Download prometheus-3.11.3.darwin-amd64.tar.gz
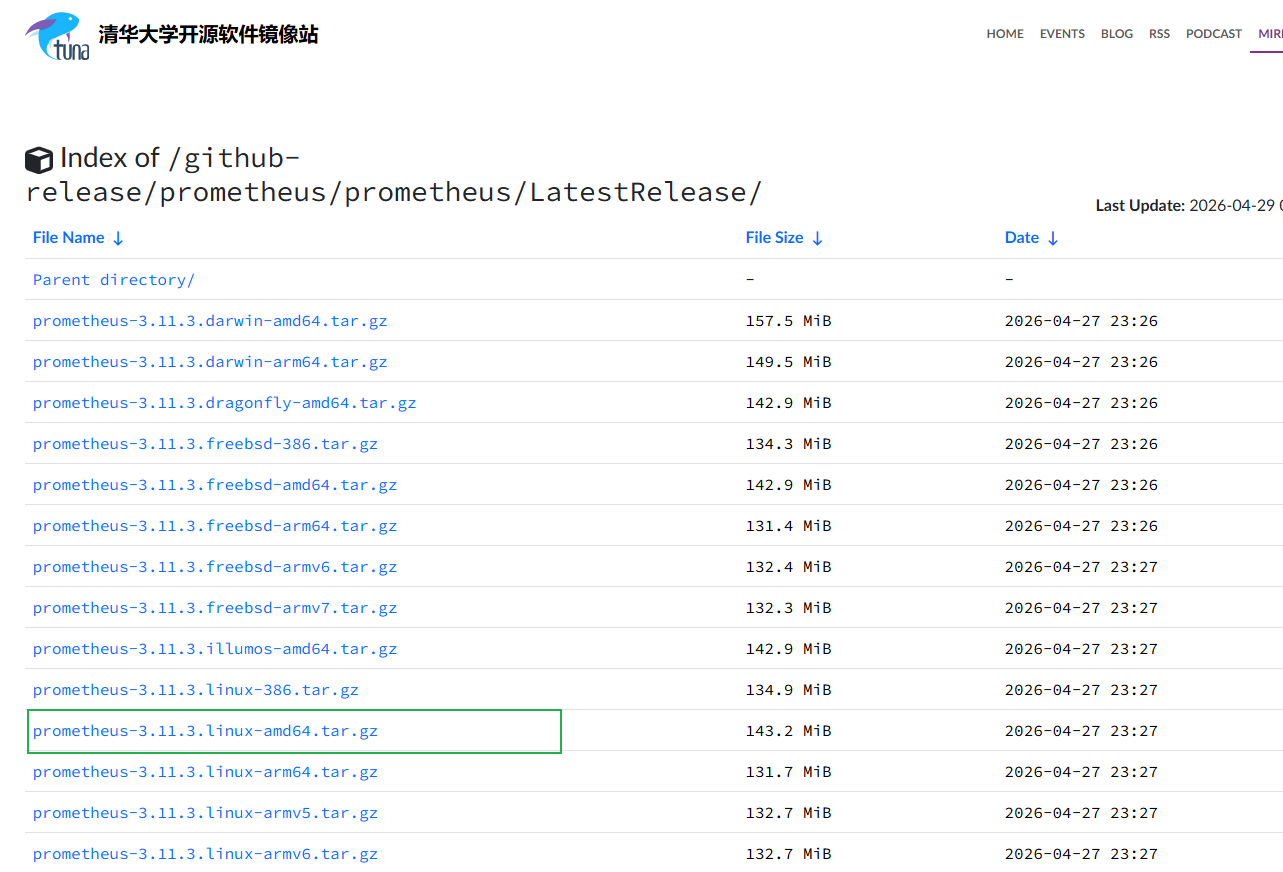 (x=210, y=321)
